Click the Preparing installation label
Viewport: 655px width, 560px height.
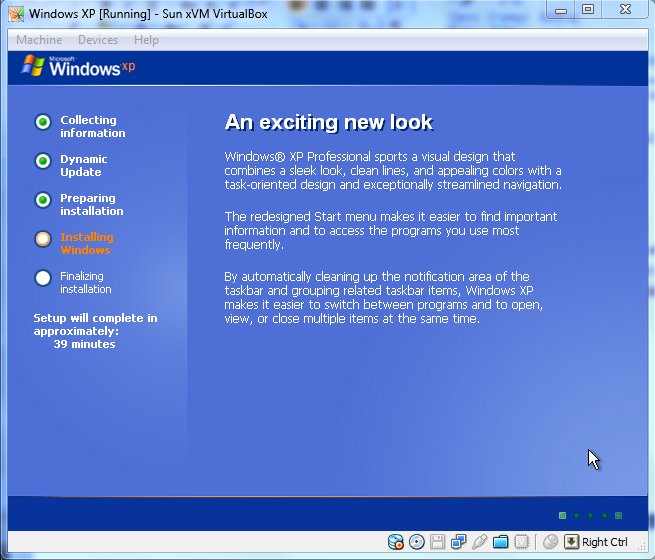tap(92, 205)
